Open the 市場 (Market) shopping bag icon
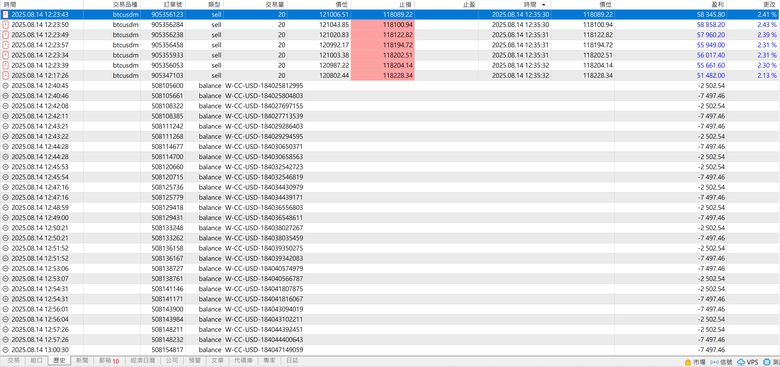This screenshot has width=780, height=367. pyautogui.click(x=688, y=362)
